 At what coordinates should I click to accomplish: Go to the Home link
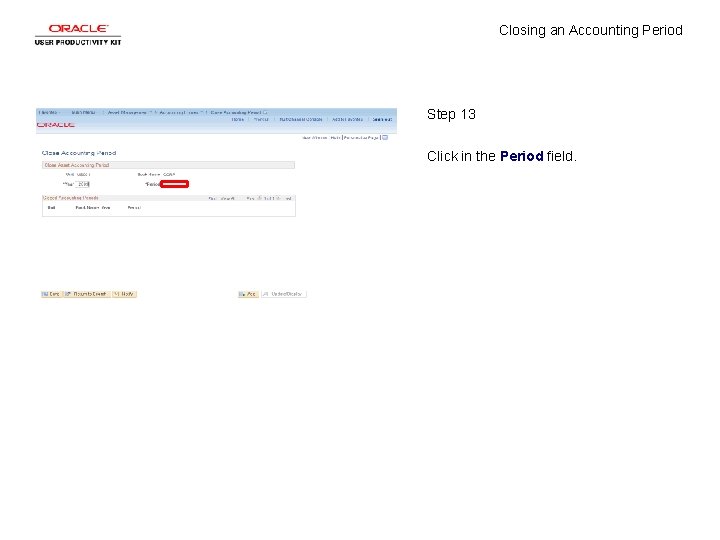(x=237, y=119)
